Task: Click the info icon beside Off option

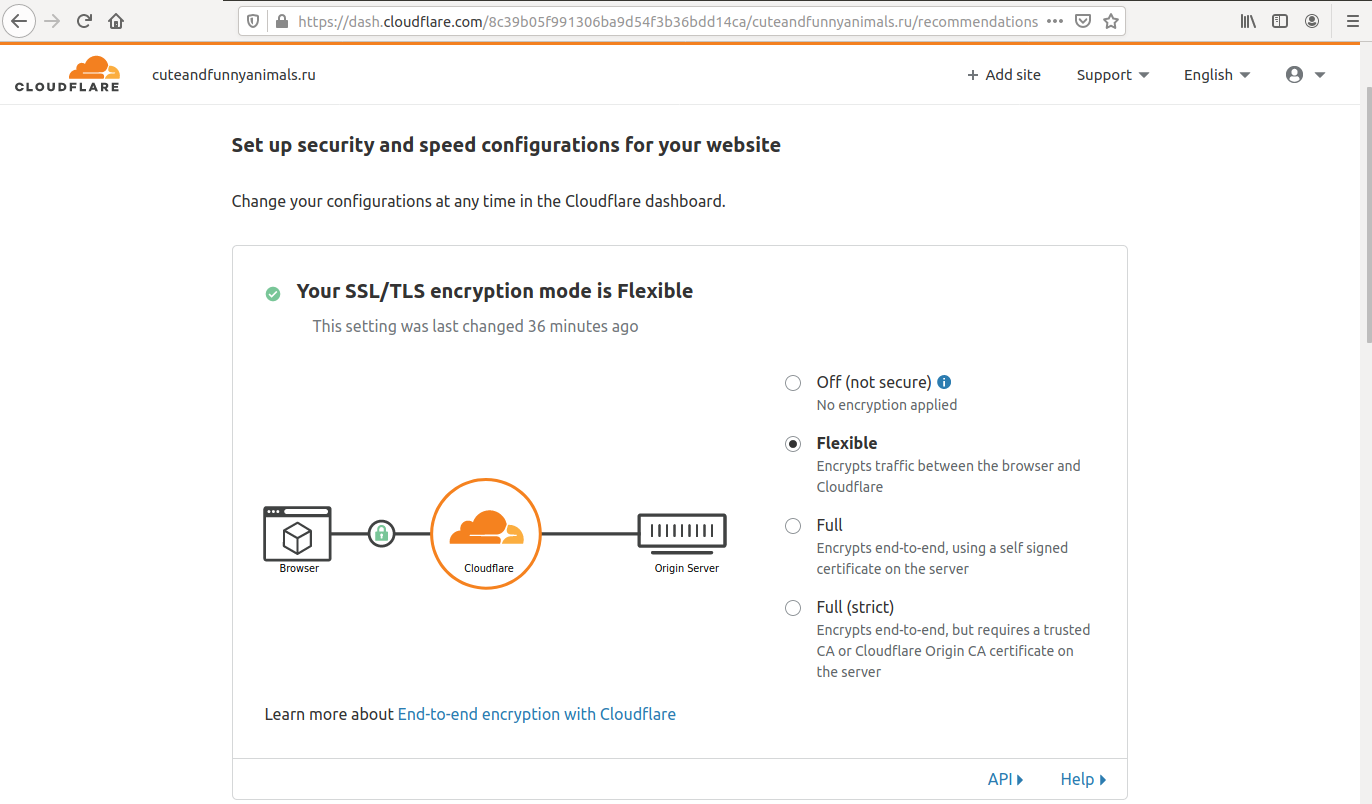Action: pyautogui.click(x=944, y=382)
